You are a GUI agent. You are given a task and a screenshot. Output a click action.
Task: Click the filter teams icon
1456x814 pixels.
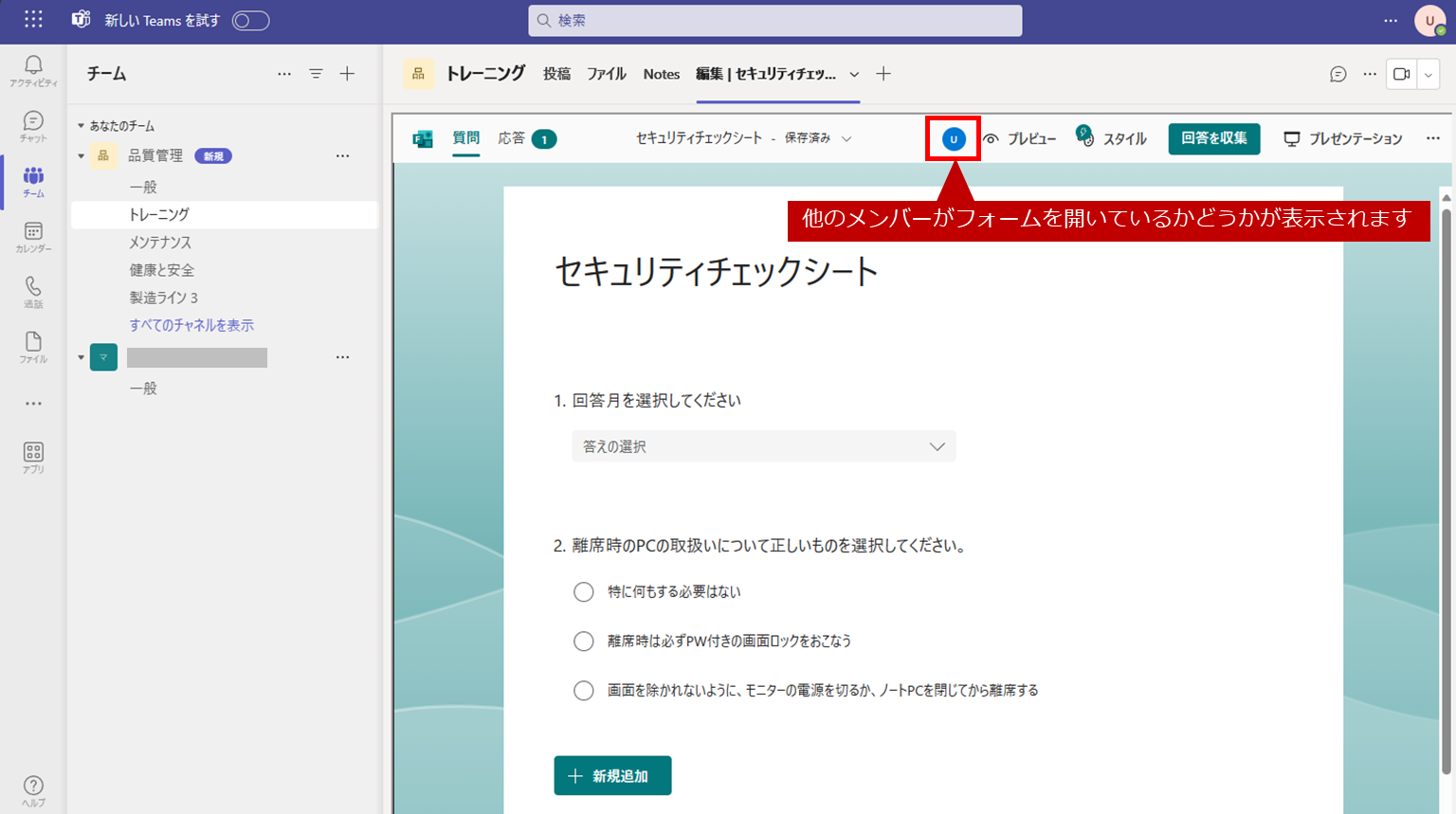tap(316, 74)
